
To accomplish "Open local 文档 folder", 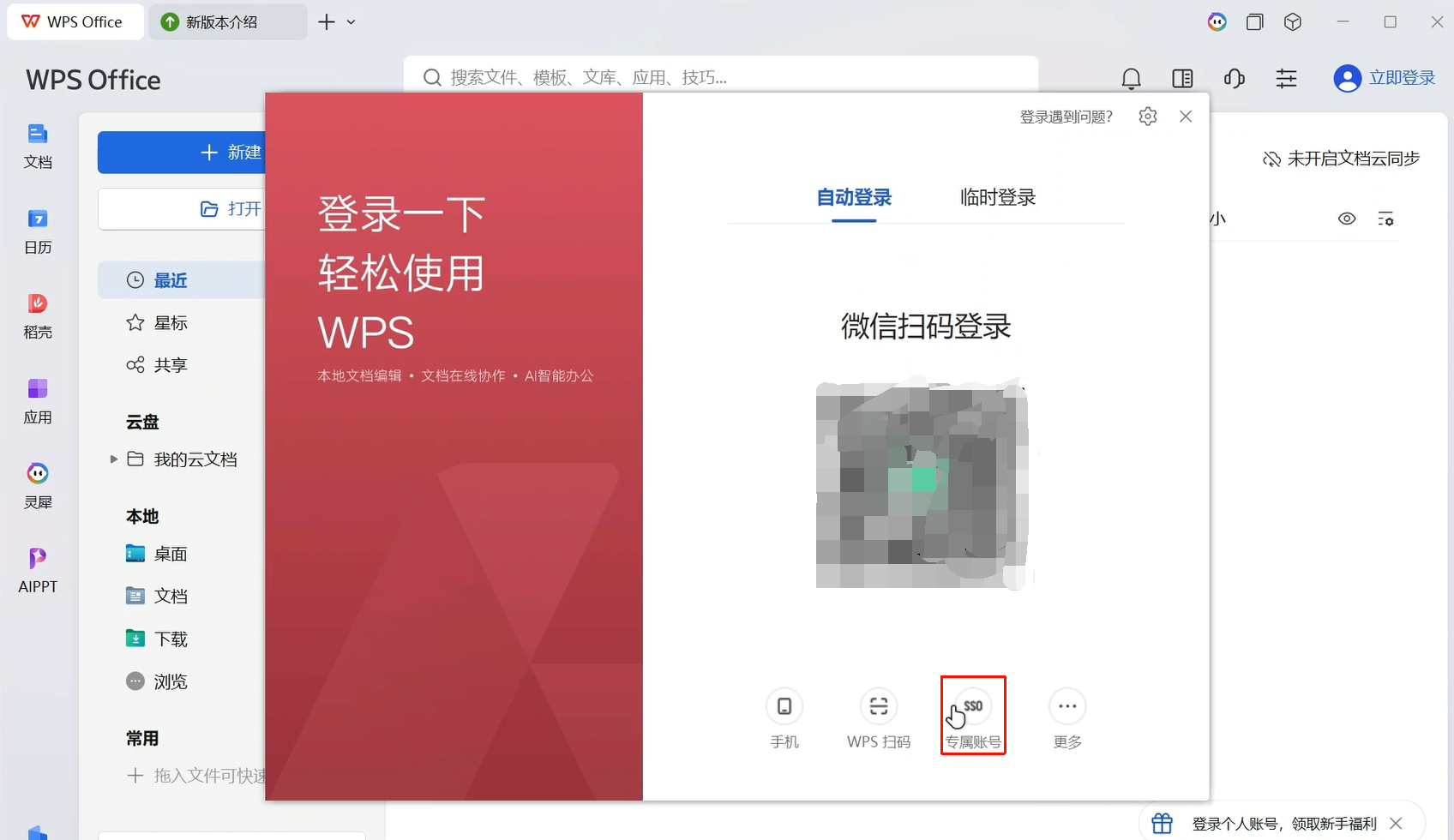I will [157, 596].
